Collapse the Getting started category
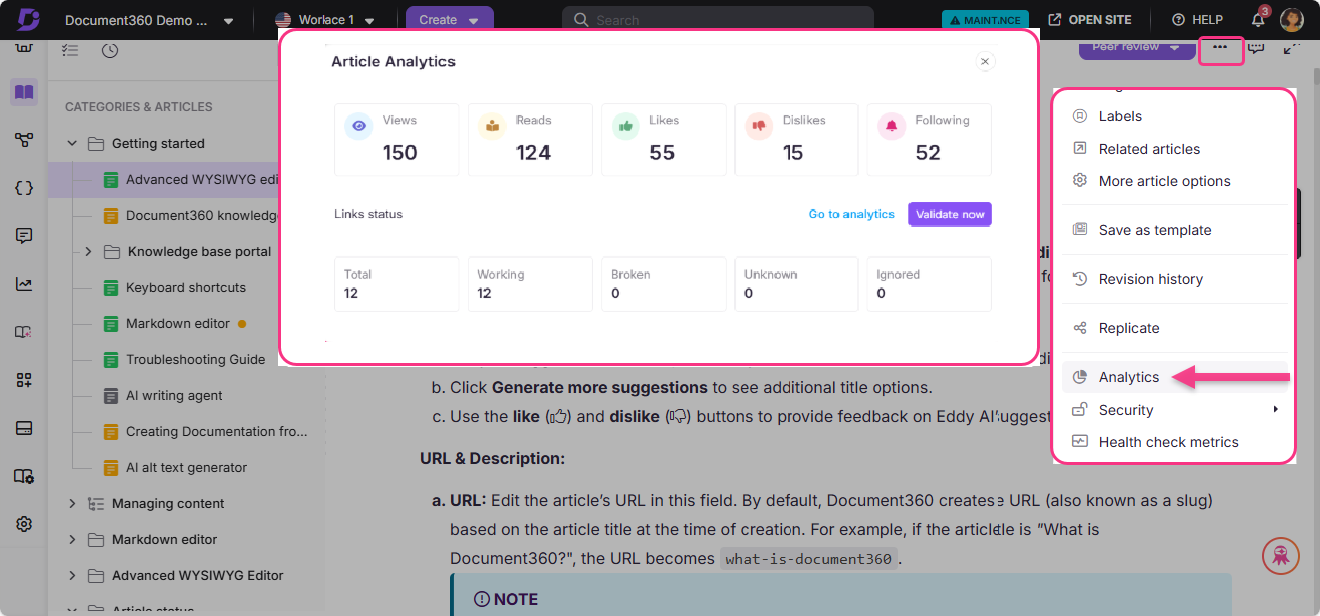 [x=72, y=143]
